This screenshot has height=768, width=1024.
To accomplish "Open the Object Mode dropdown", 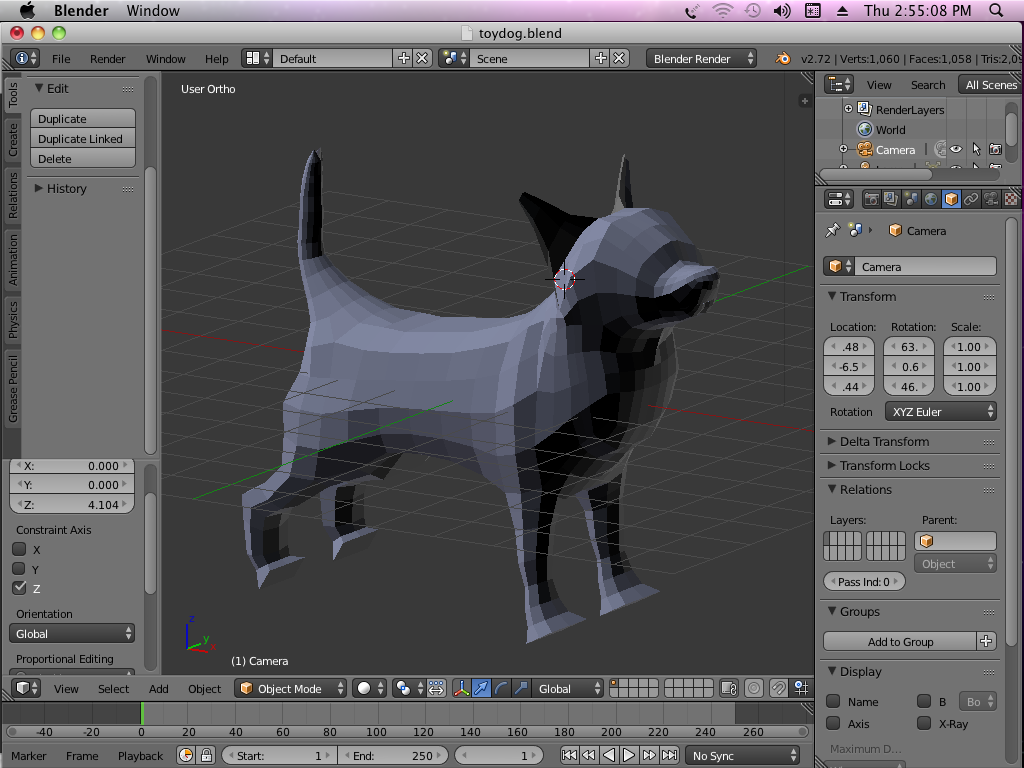I will click(291, 688).
